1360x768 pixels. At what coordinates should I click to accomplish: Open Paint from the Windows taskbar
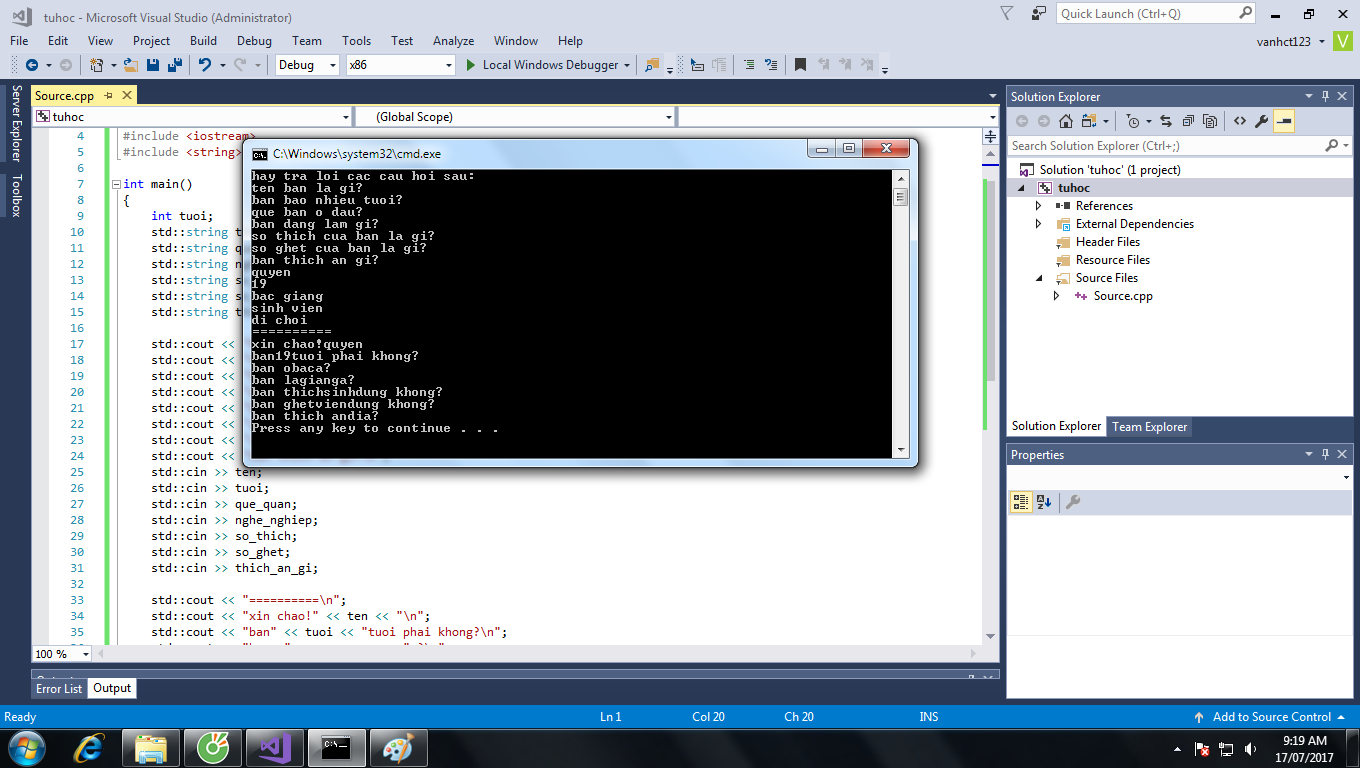pos(398,747)
